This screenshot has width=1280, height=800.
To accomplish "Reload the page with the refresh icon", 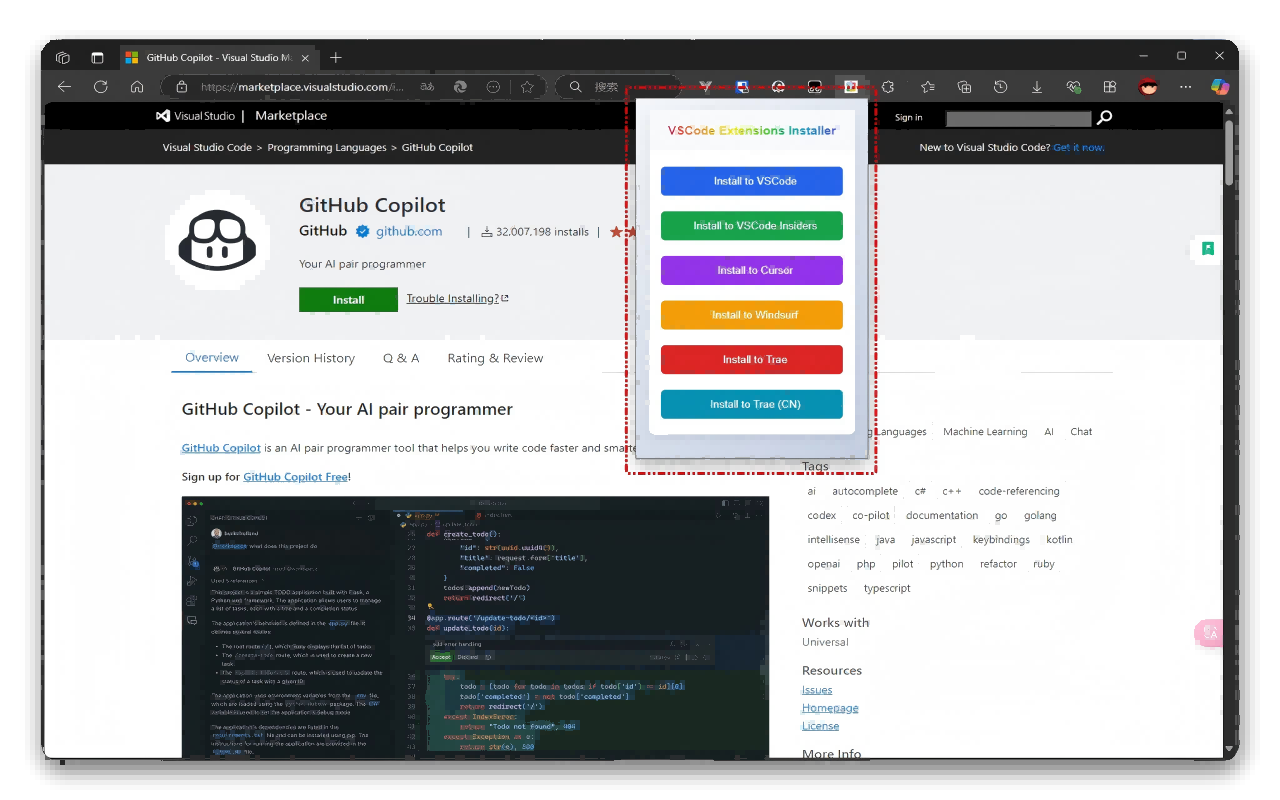I will coord(100,87).
